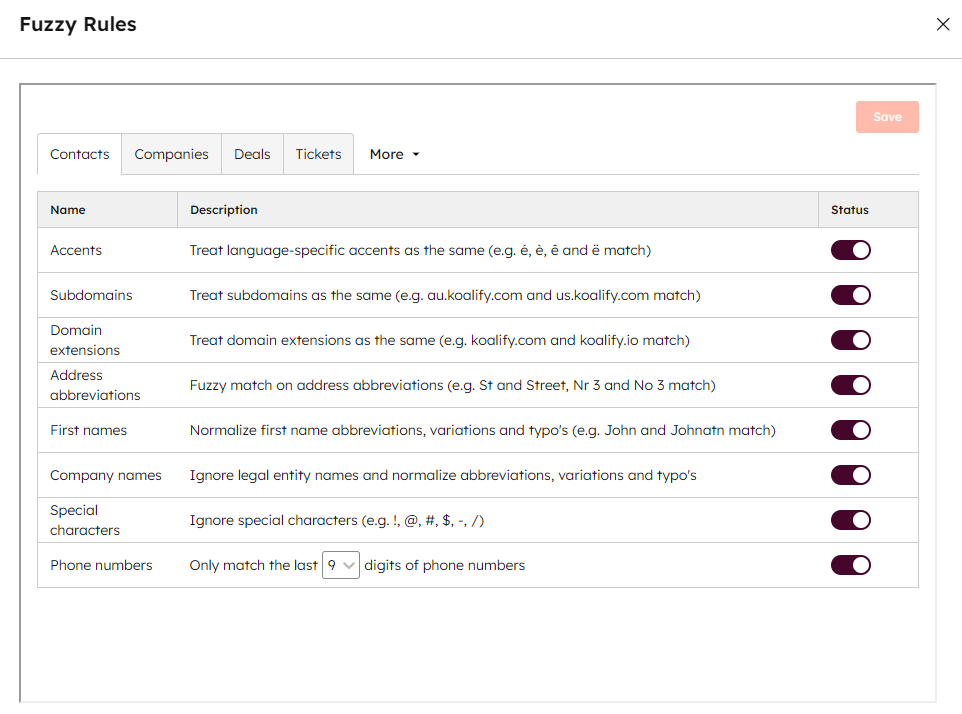Turn off Special characters rule
The width and height of the screenshot is (962, 714).
click(x=850, y=520)
